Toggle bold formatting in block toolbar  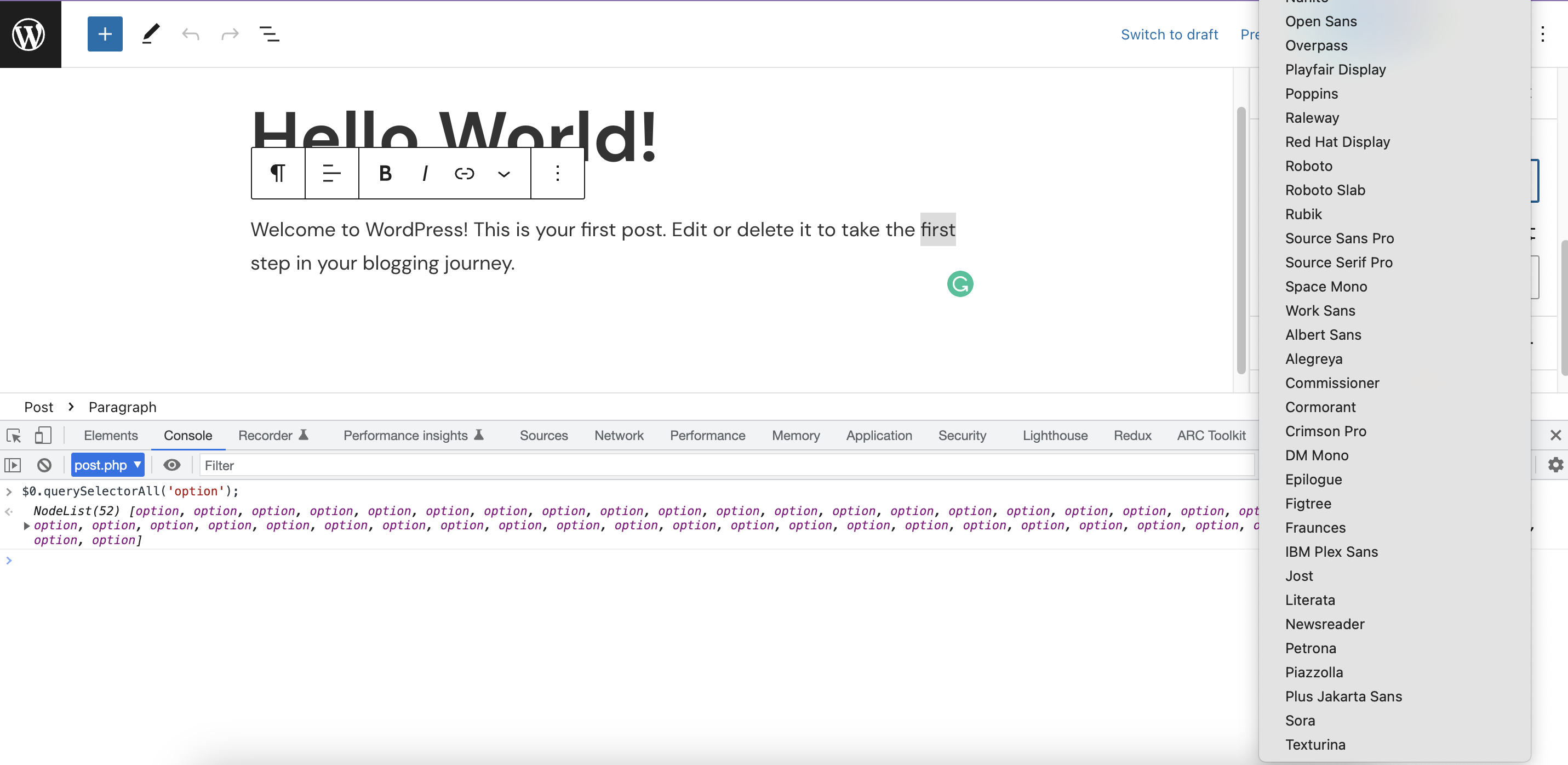385,174
